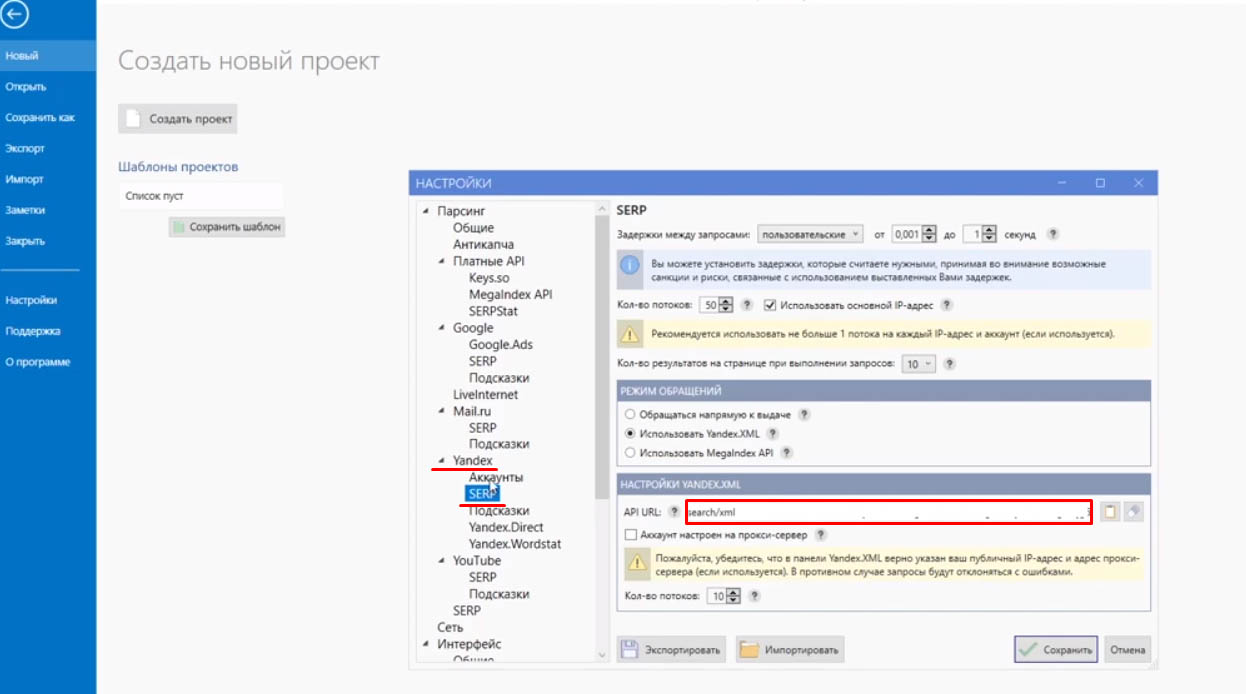The width and height of the screenshot is (1246, 694).
Task: Click the paste icon beside API URL field
Action: [x=1110, y=512]
